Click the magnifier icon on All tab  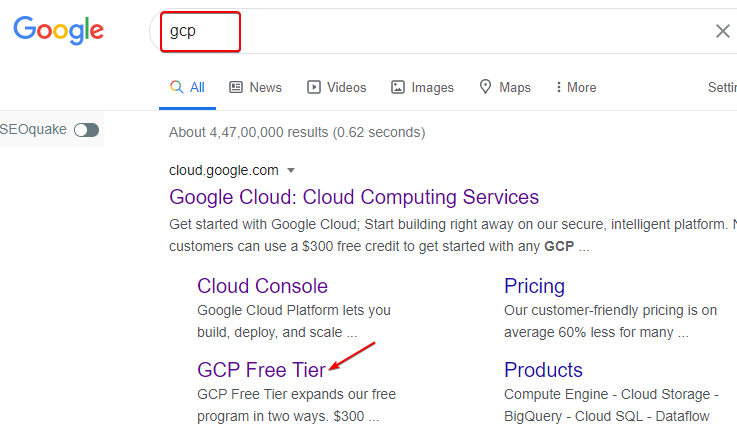click(x=176, y=87)
